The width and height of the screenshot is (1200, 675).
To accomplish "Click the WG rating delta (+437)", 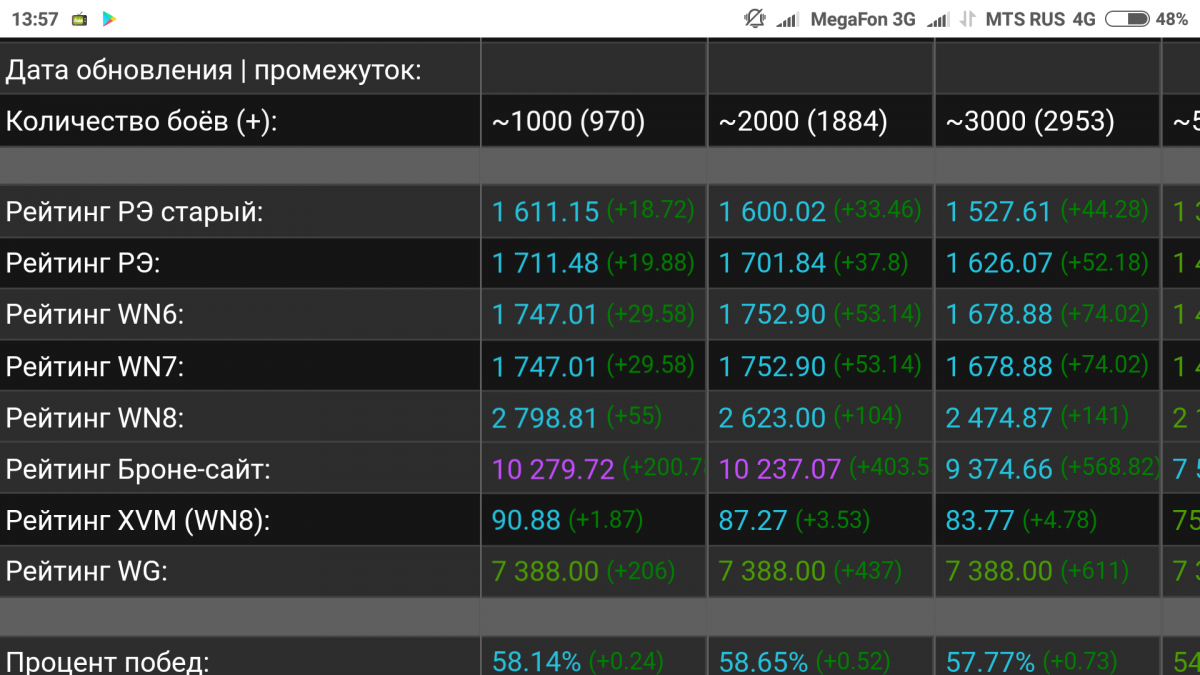I will [868, 572].
